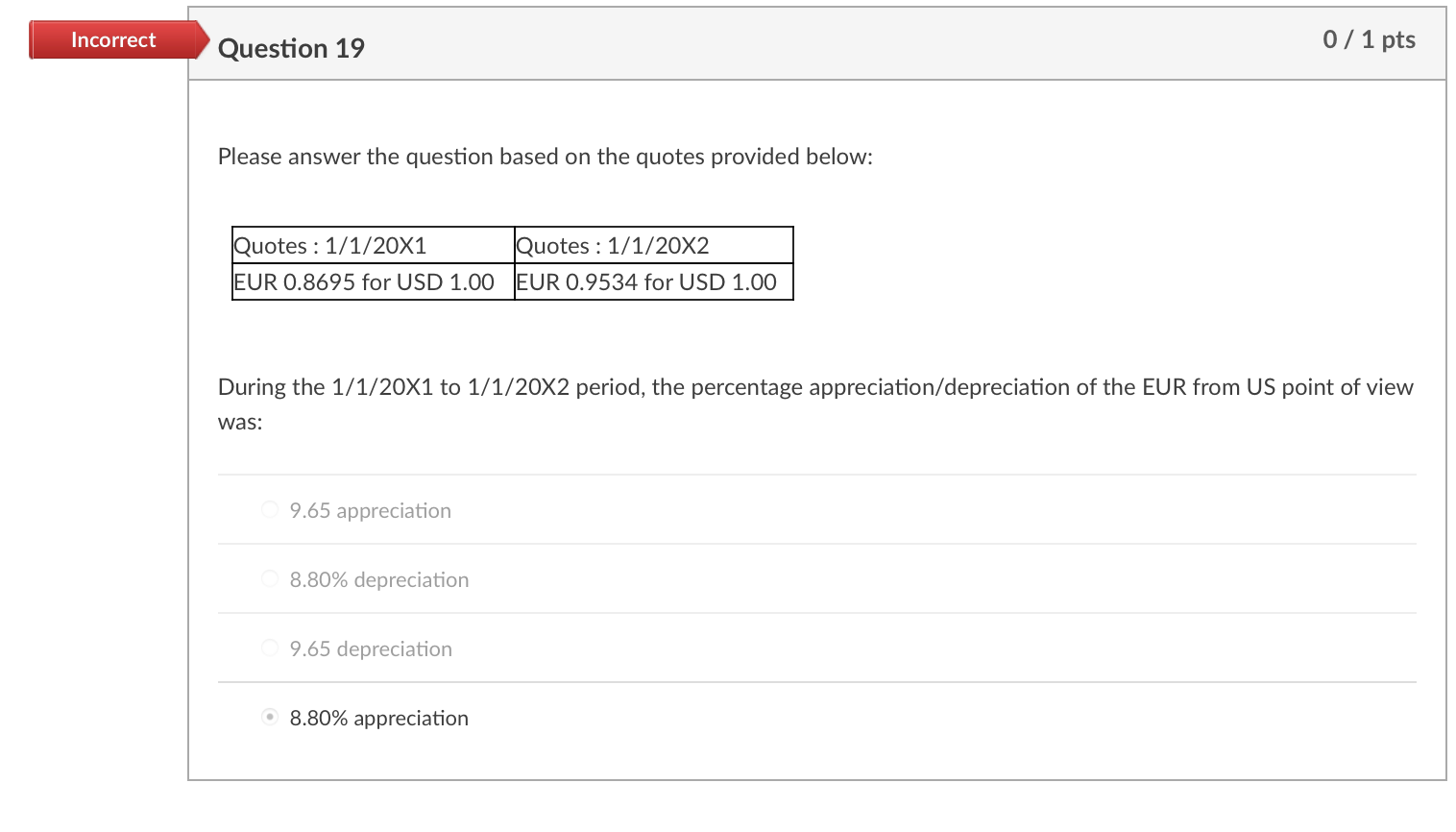
Task: Select the "8.80% depreciation" answer option
Action: 270,578
